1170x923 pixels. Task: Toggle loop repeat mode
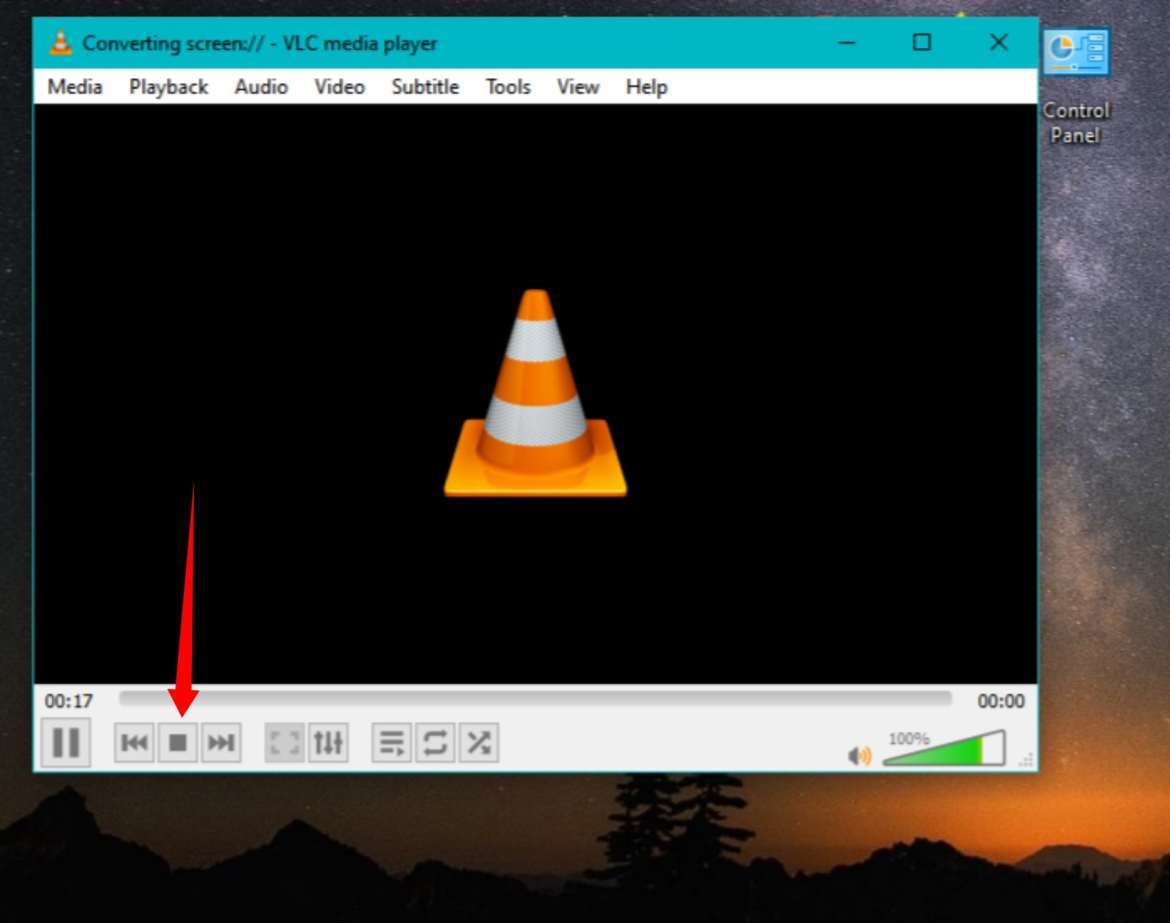435,742
